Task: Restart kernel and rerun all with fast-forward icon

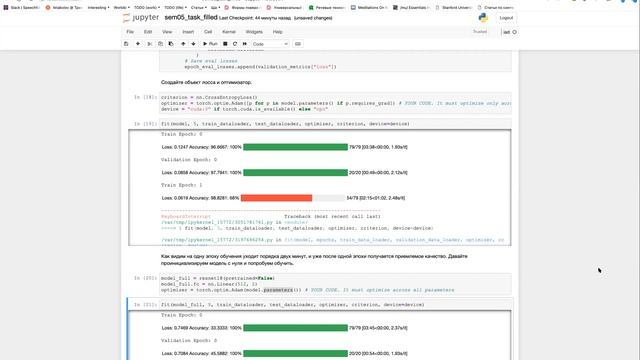Action: (x=245, y=44)
